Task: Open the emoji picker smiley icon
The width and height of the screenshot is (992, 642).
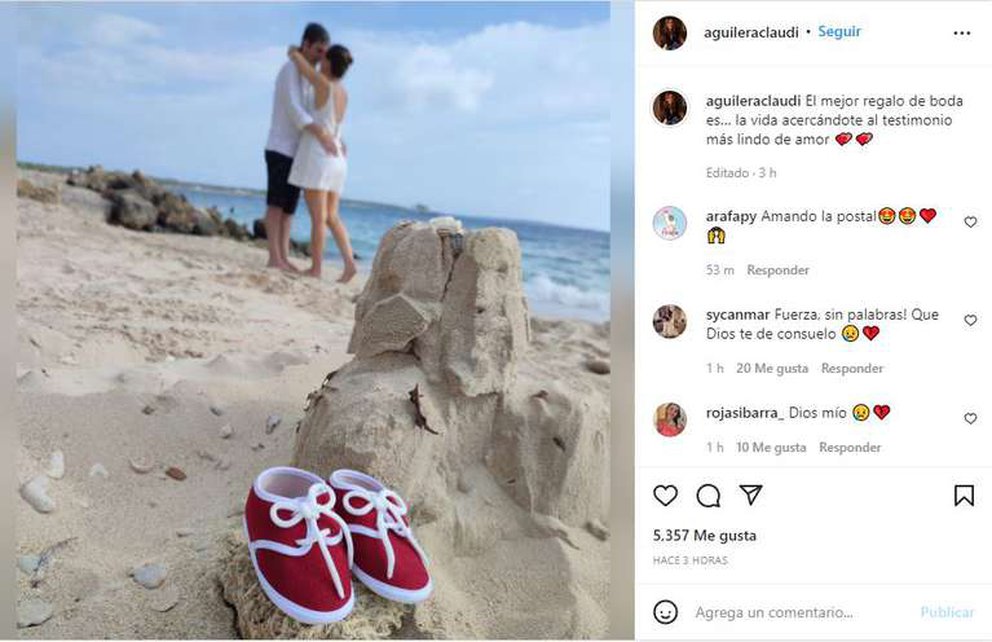Action: click(x=665, y=612)
